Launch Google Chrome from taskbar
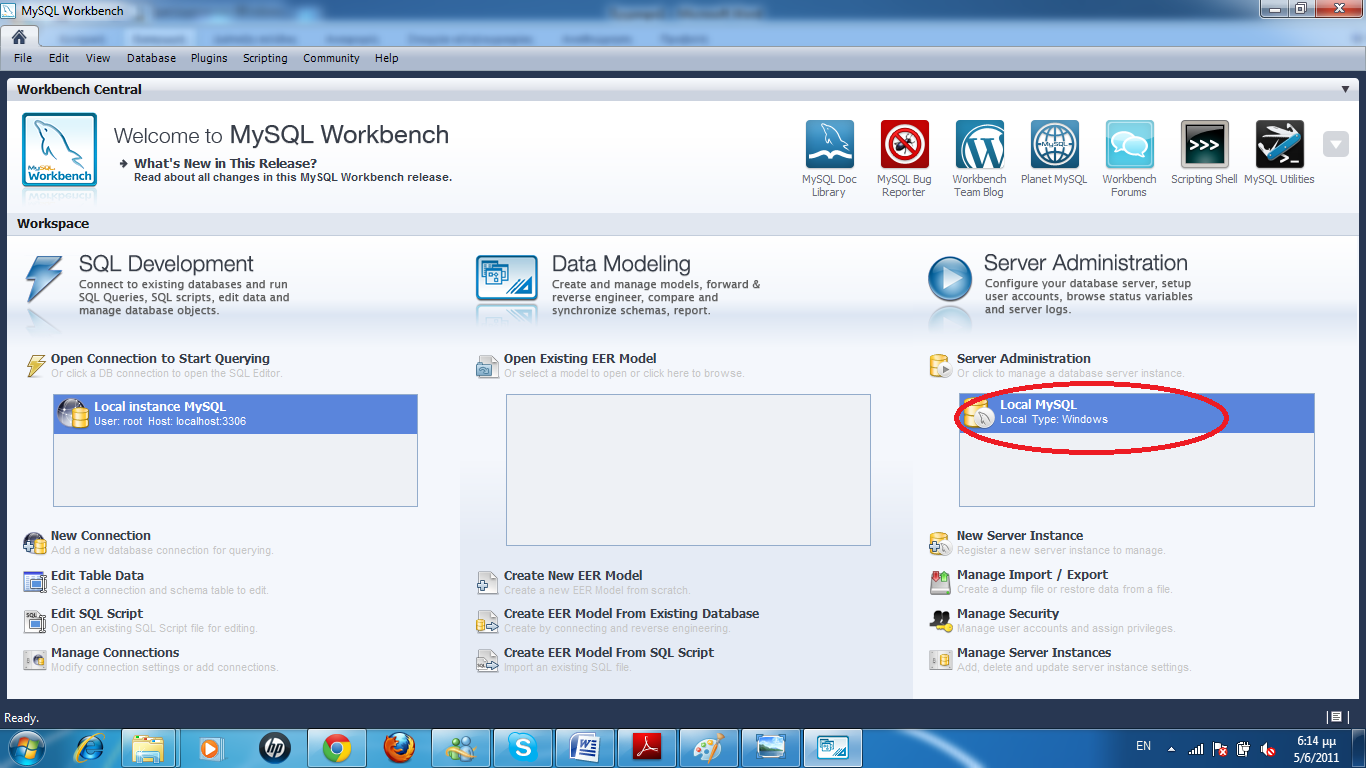 336,748
